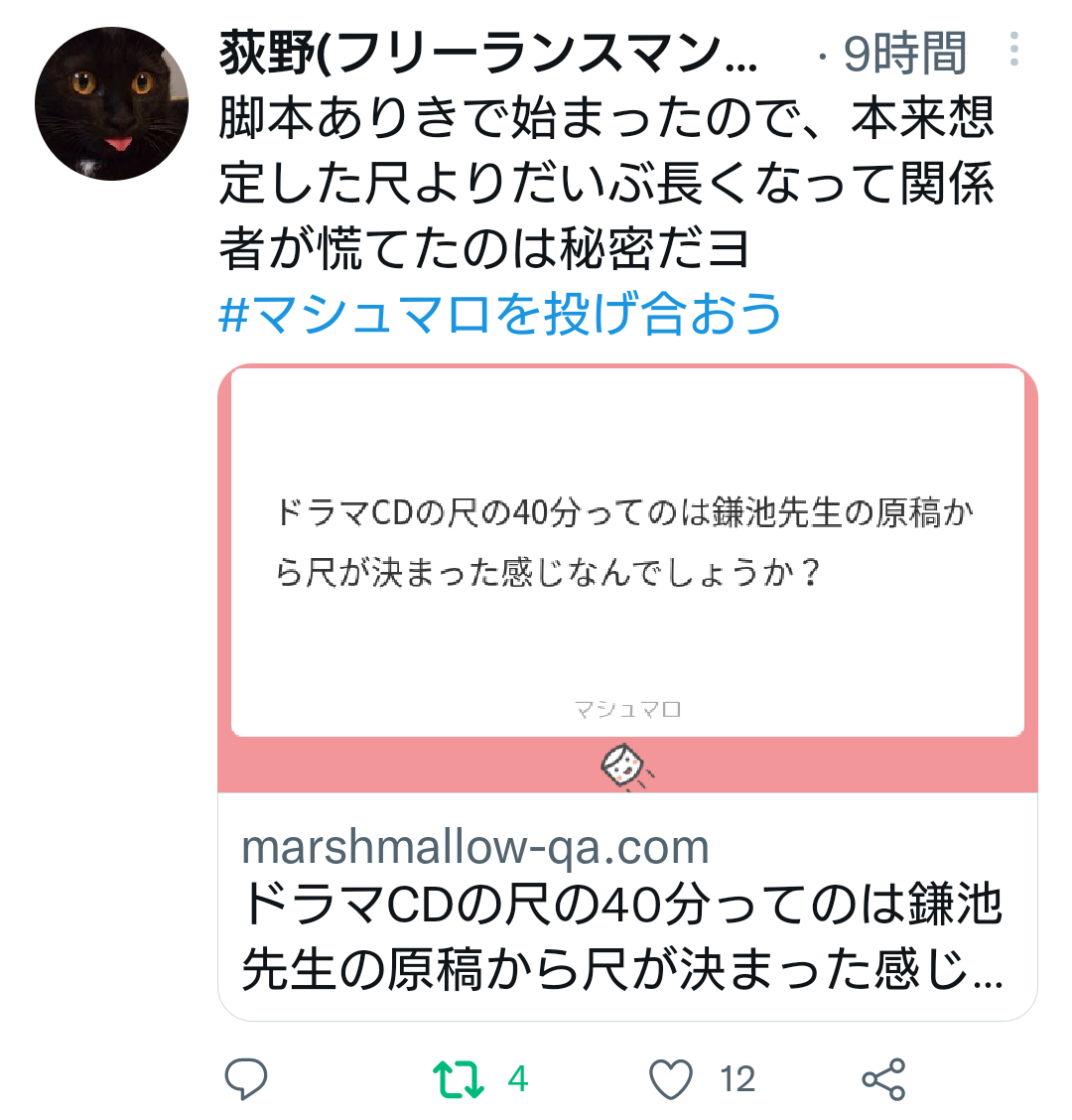Open the share icon menu

click(884, 1078)
